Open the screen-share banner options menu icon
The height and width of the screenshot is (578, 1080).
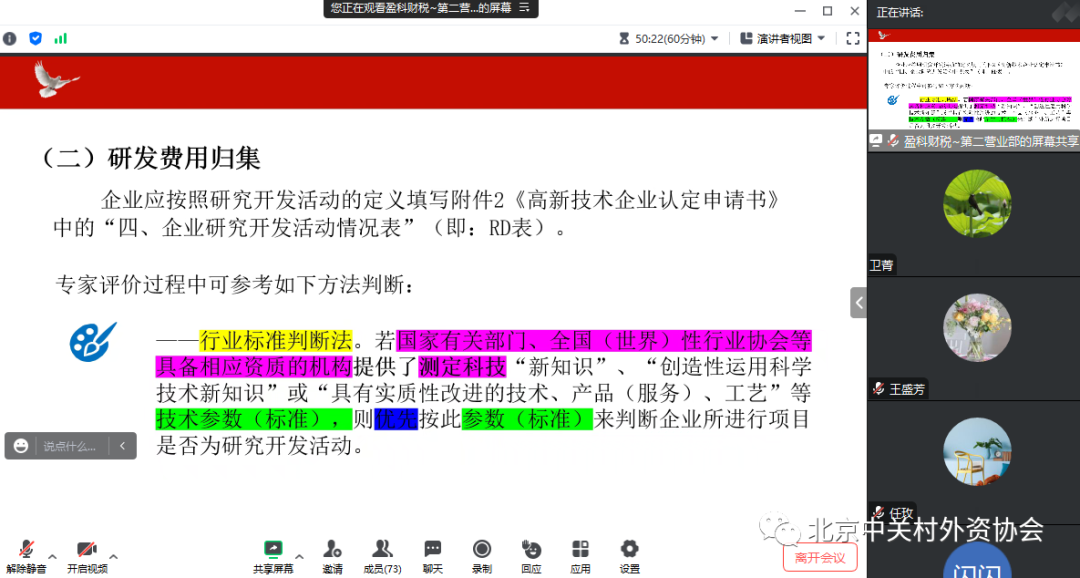(524, 8)
